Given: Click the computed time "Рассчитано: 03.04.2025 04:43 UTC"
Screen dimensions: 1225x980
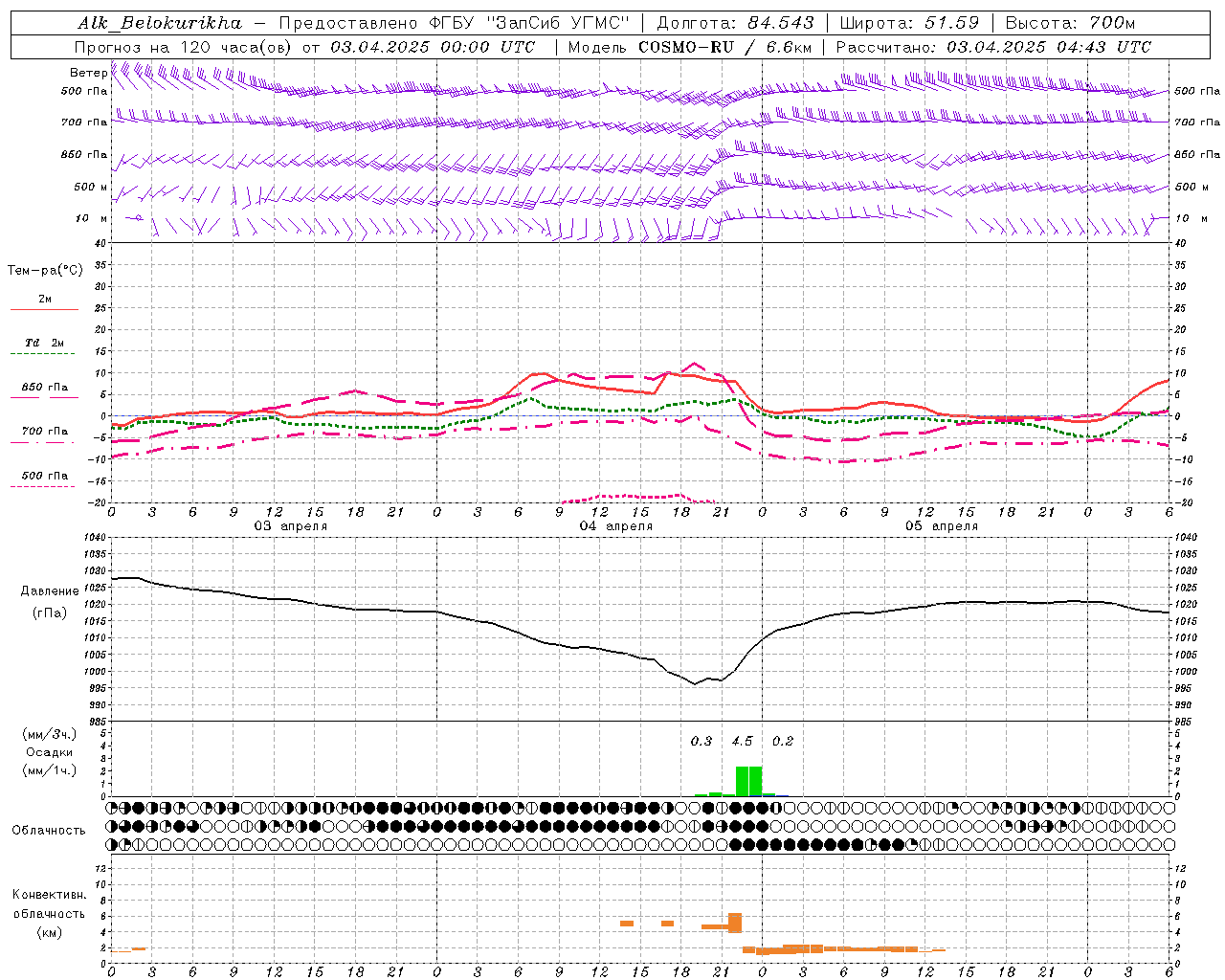Looking at the screenshot, I should (x=993, y=47).
